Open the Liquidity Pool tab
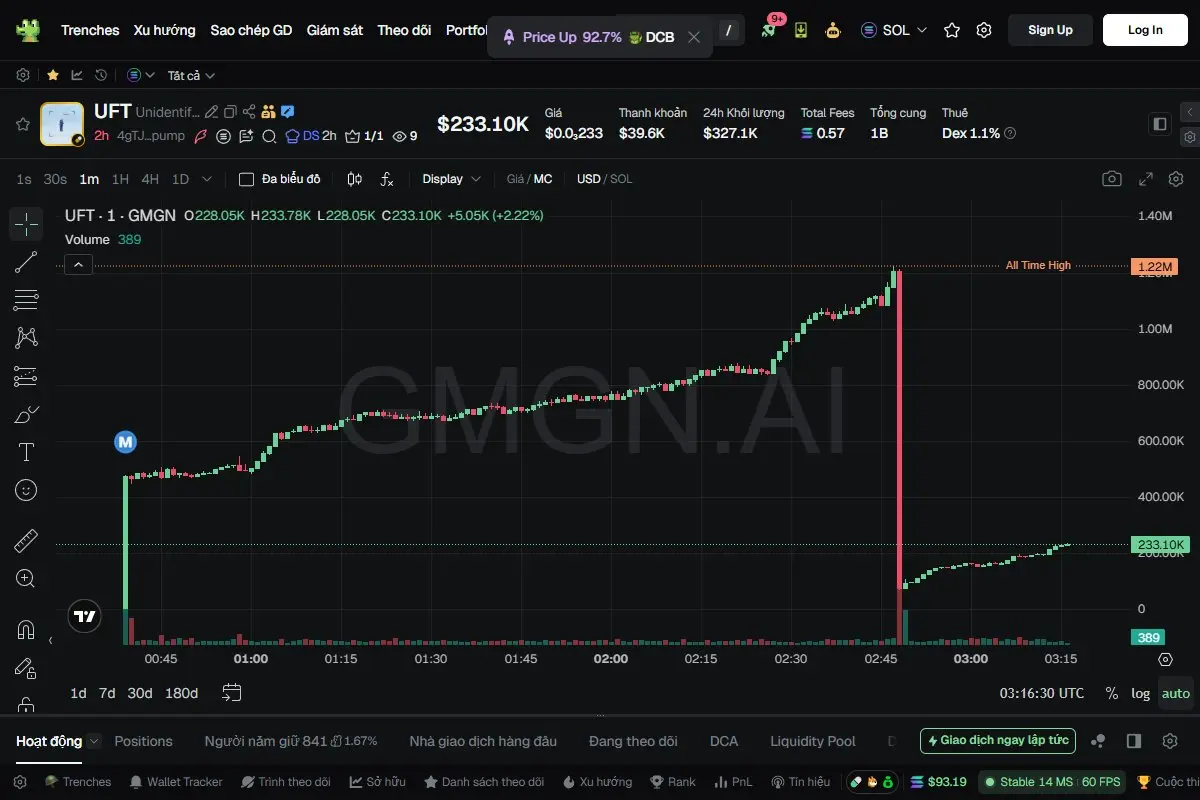Screen dimensions: 1200x800 coord(813,741)
